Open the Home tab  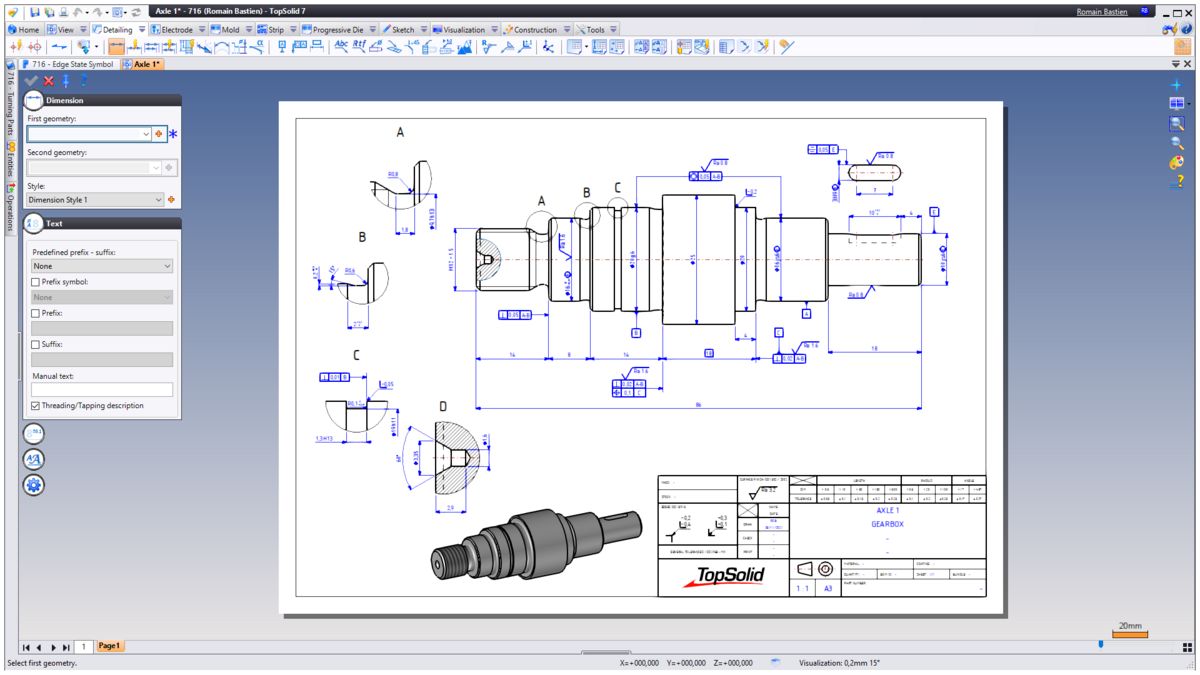coord(24,29)
